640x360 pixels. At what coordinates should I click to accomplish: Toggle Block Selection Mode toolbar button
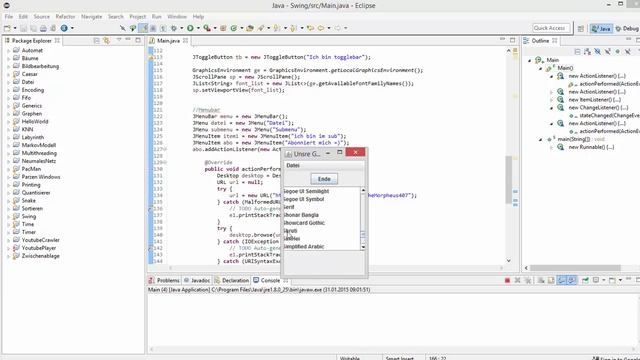pyautogui.click(x=153, y=28)
